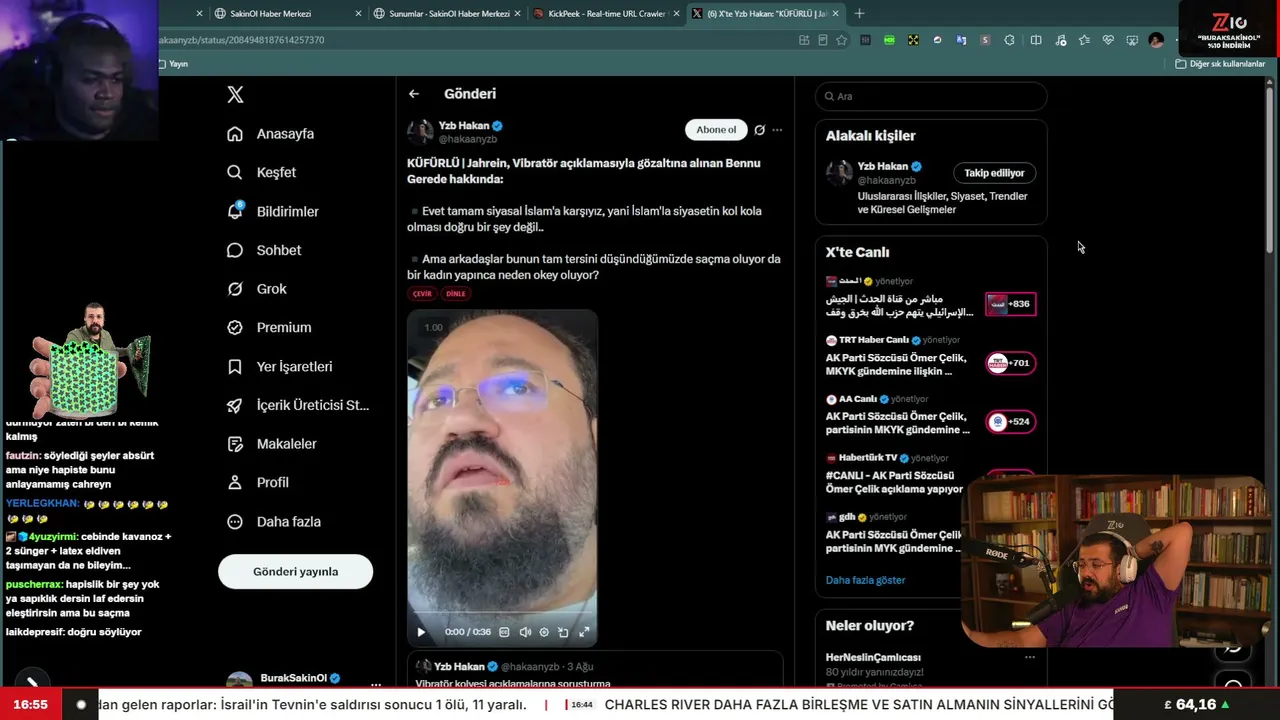The height and width of the screenshot is (720, 1280).
Task: Open Yayın bookmark in bookmarks bar
Action: [173, 64]
